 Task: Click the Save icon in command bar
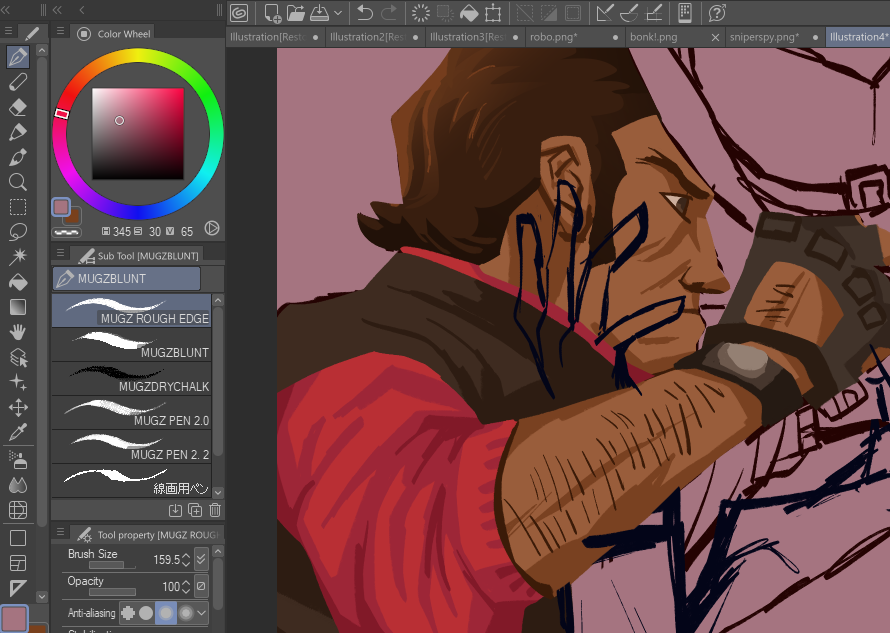click(x=319, y=12)
